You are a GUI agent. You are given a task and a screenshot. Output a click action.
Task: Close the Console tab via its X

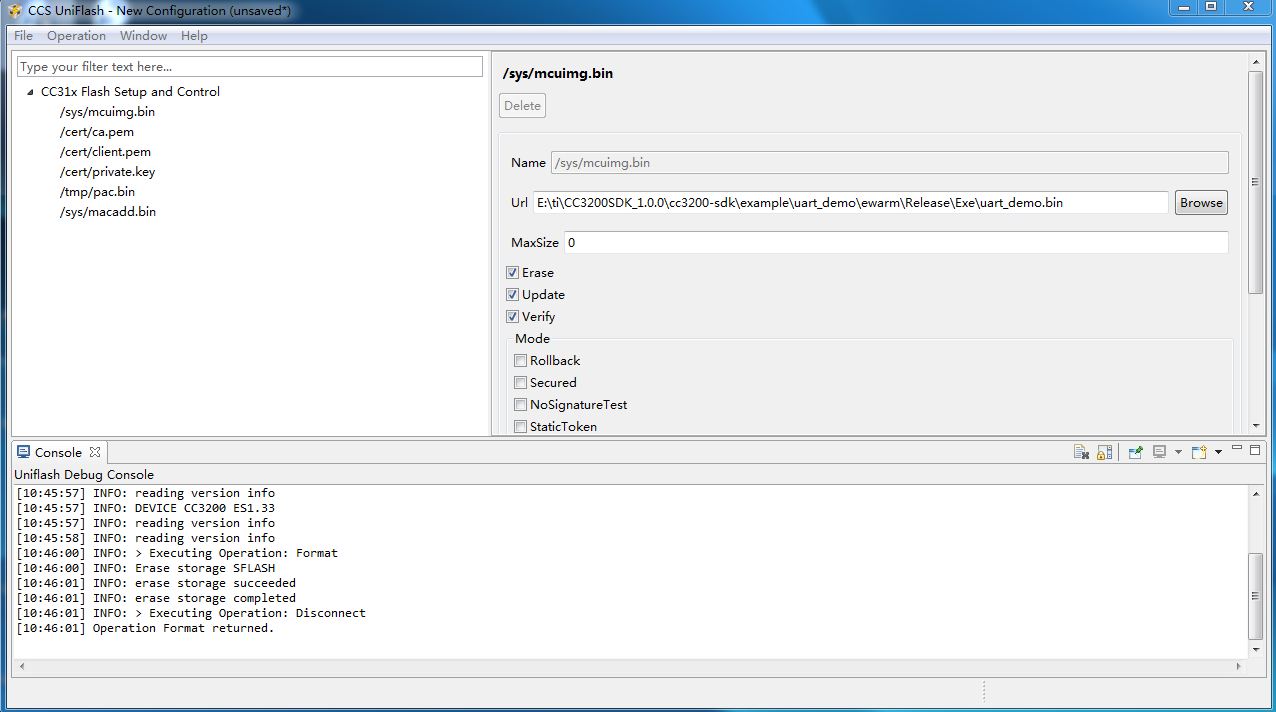[95, 452]
